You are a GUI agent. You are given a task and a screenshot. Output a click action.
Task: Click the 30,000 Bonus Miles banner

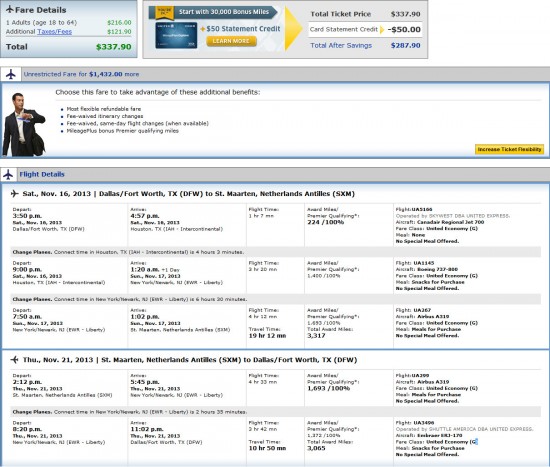(x=213, y=12)
